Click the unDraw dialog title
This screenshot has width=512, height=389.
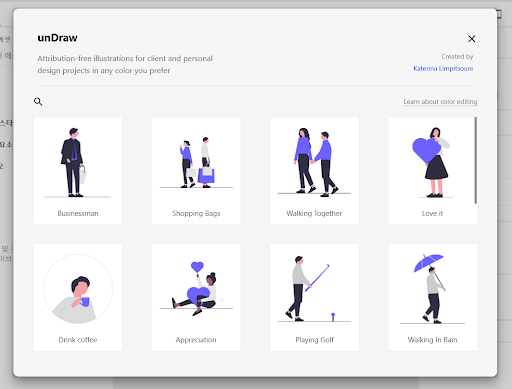[57, 38]
